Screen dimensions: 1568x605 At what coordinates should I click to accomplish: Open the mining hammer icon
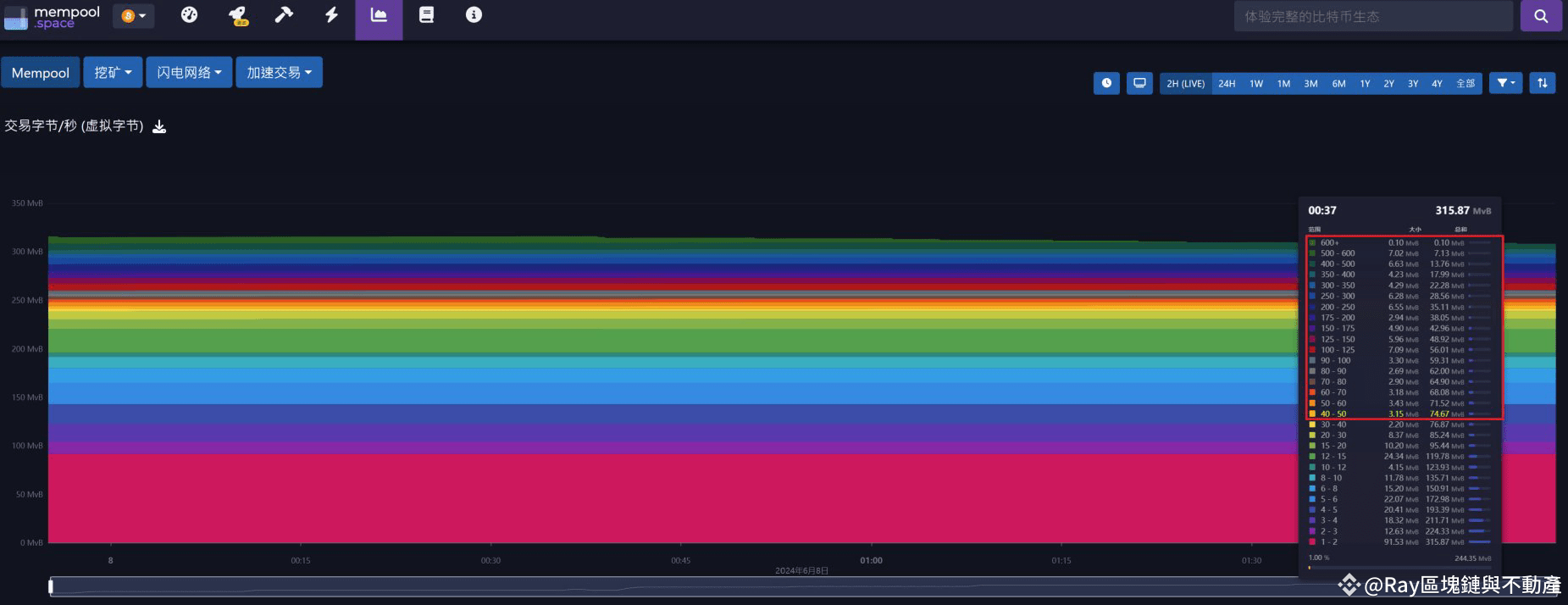[x=285, y=15]
